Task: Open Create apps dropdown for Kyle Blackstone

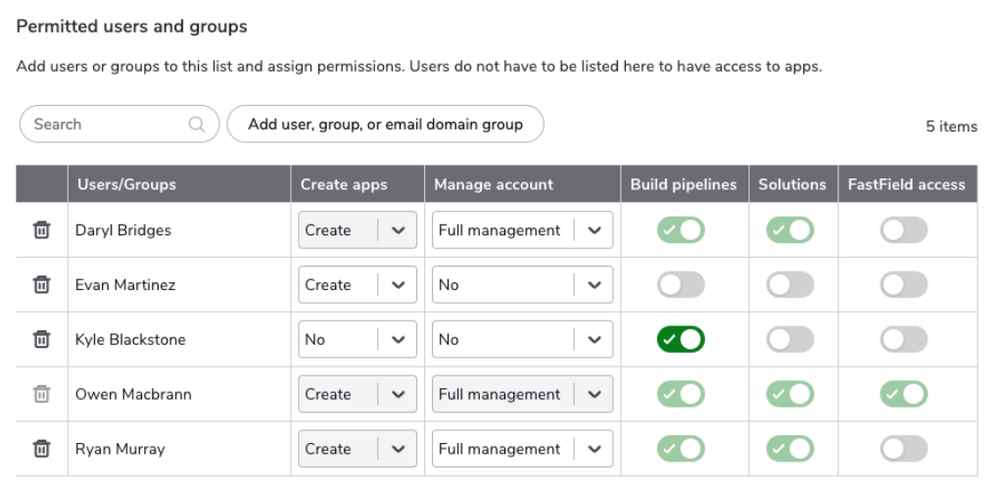Action: [x=357, y=340]
